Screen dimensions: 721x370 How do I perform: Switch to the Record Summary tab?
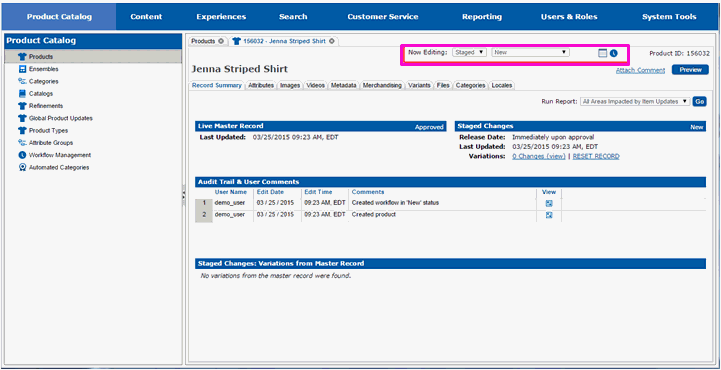[x=217, y=85]
